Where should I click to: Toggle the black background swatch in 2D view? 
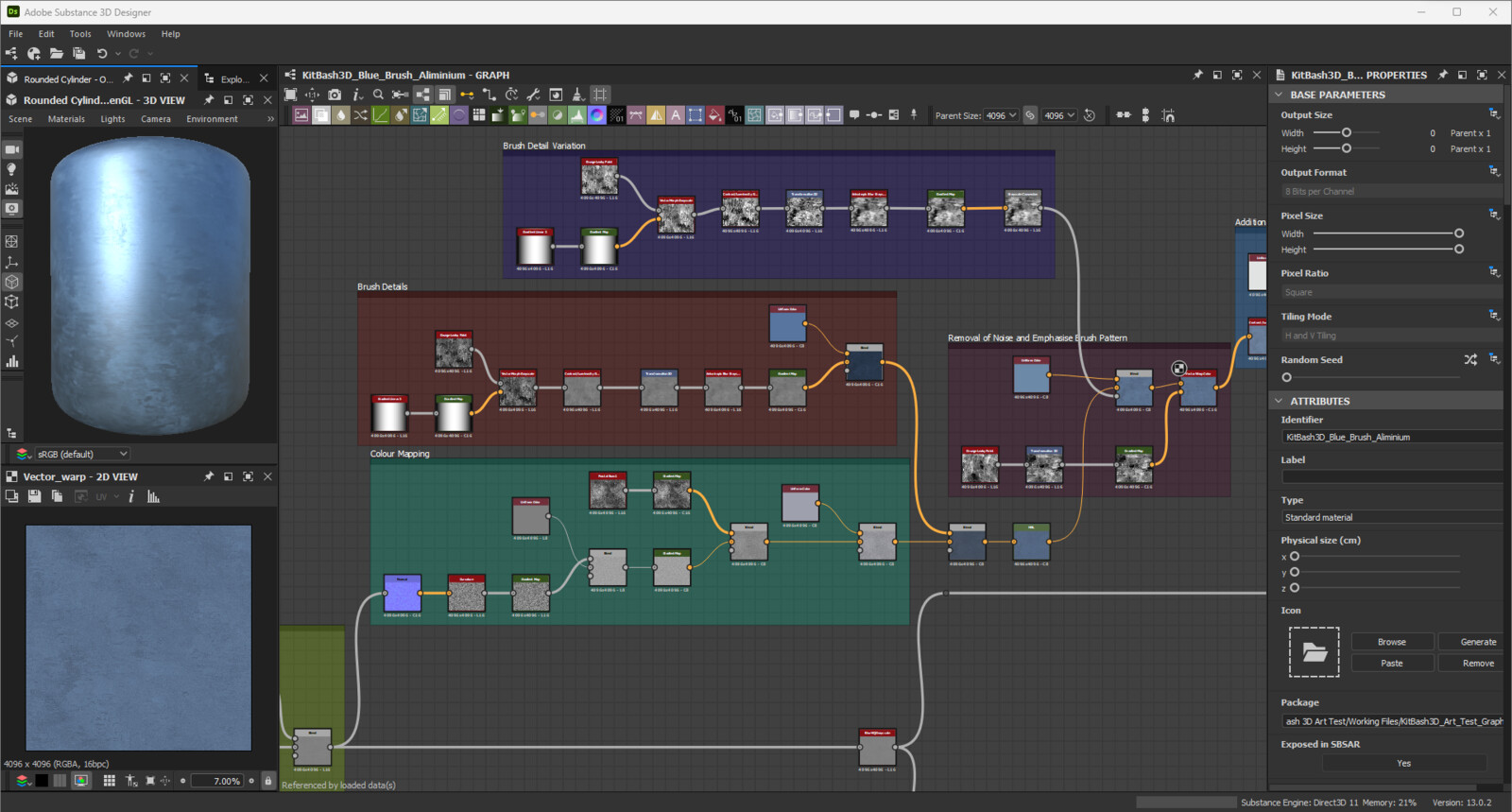pyautogui.click(x=42, y=781)
